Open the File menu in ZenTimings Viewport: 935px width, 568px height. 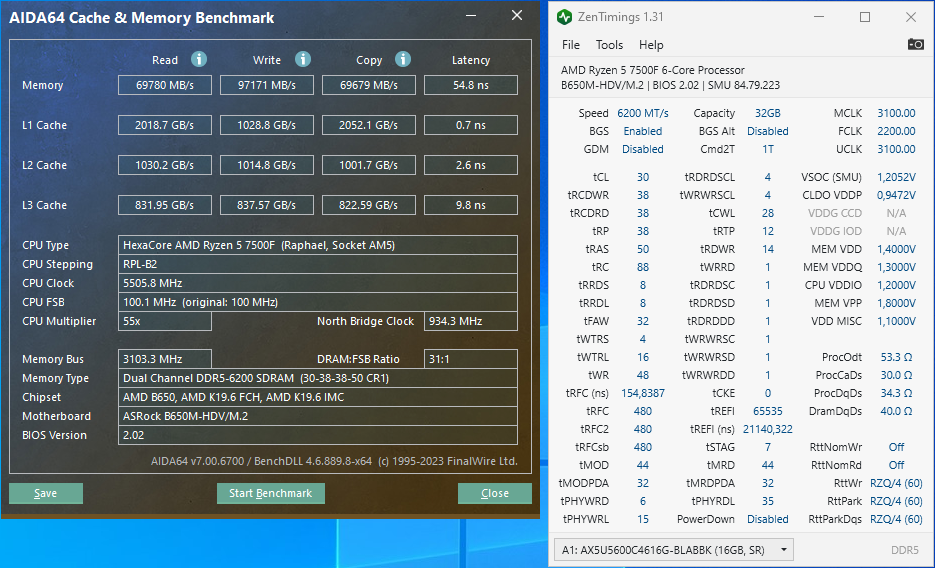pyautogui.click(x=571, y=45)
